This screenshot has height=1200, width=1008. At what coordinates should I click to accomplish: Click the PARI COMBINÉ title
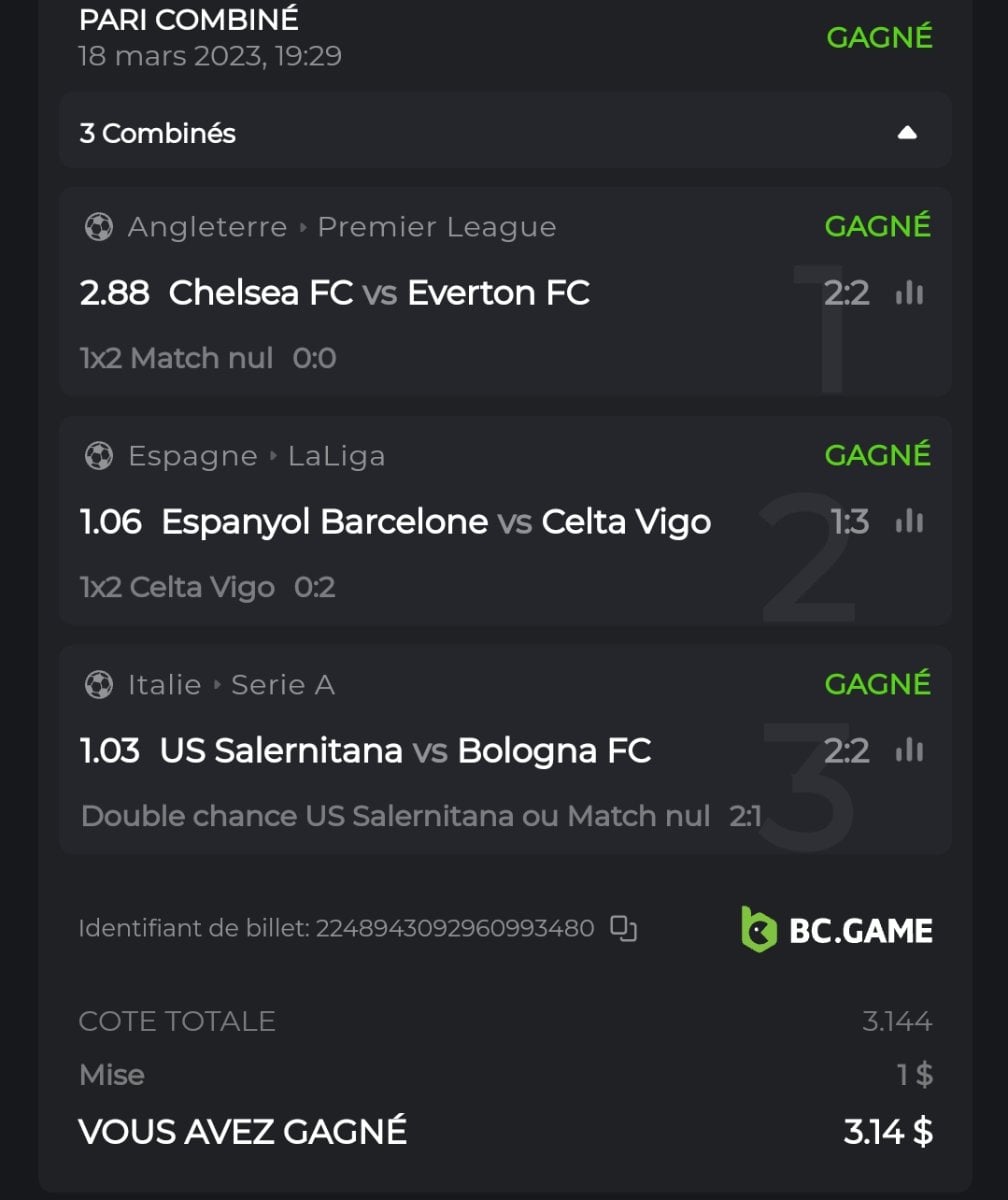(188, 19)
